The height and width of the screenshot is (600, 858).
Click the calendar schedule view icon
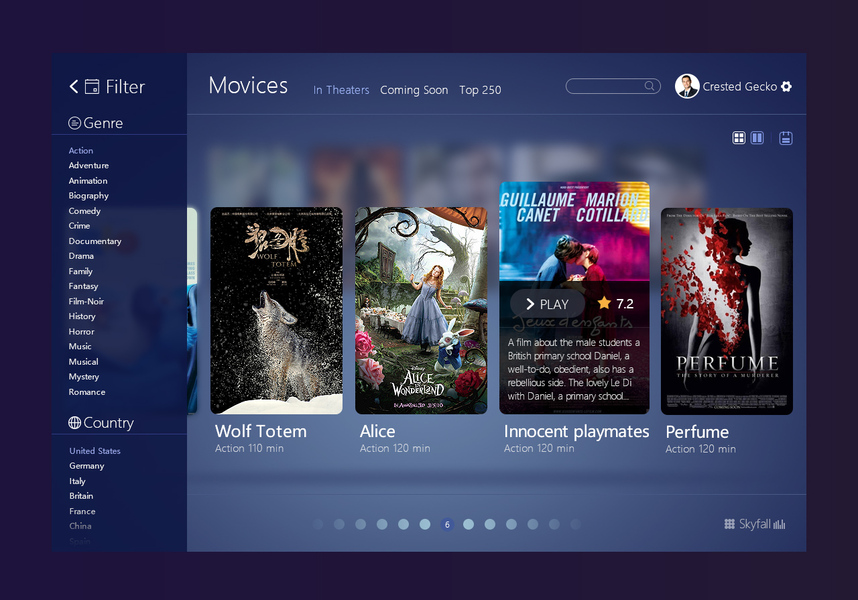point(786,138)
